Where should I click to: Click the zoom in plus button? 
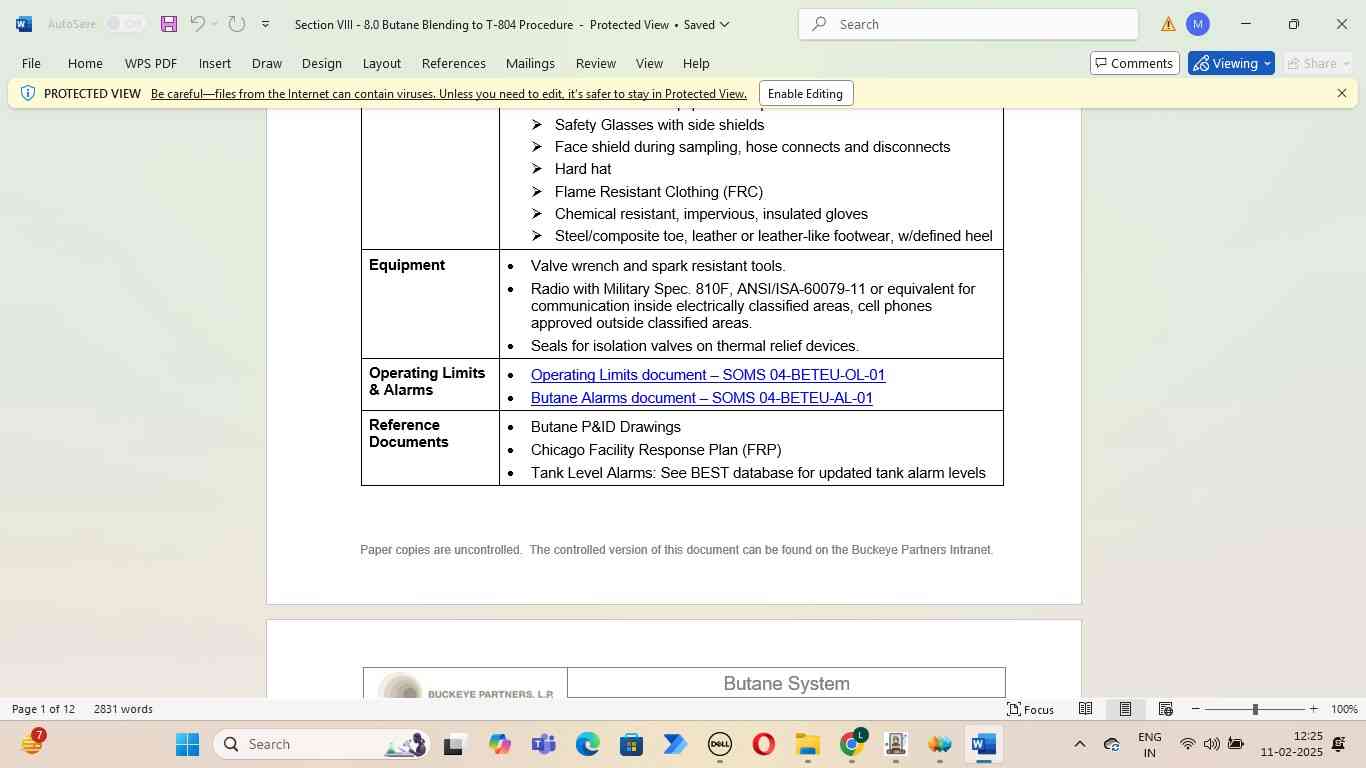pos(1314,709)
